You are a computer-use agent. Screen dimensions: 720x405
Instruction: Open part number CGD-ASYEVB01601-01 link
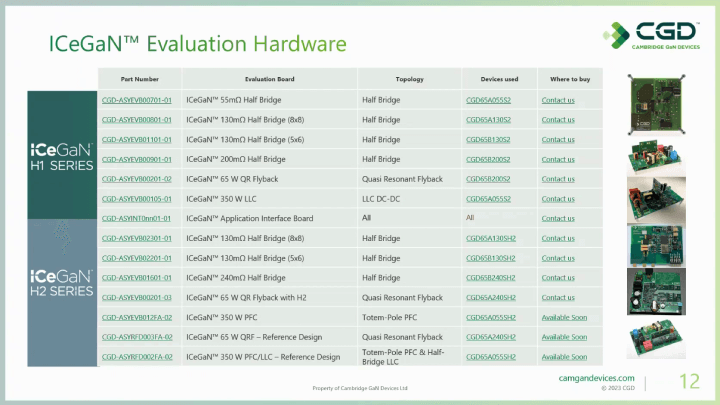click(136, 278)
